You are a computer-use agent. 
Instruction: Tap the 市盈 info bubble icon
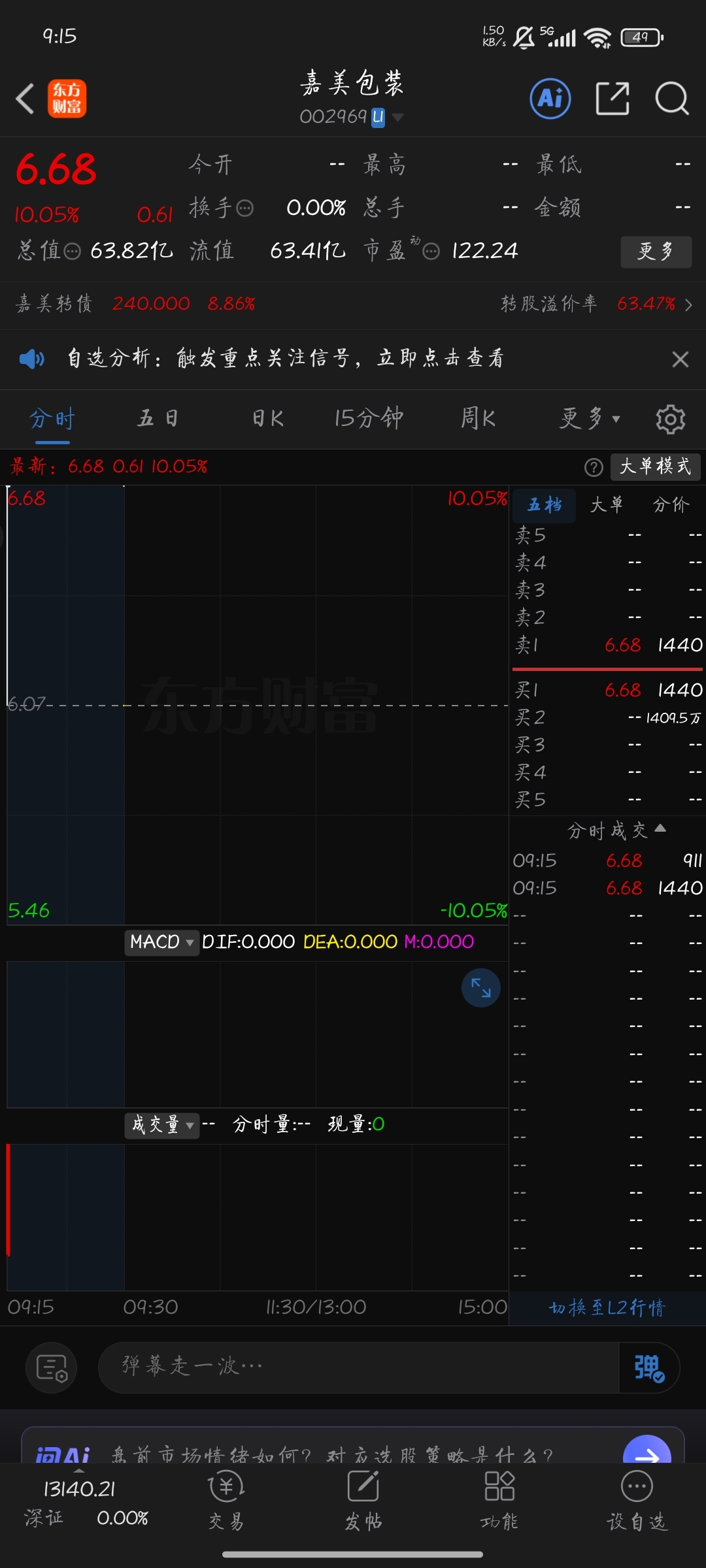[x=431, y=251]
